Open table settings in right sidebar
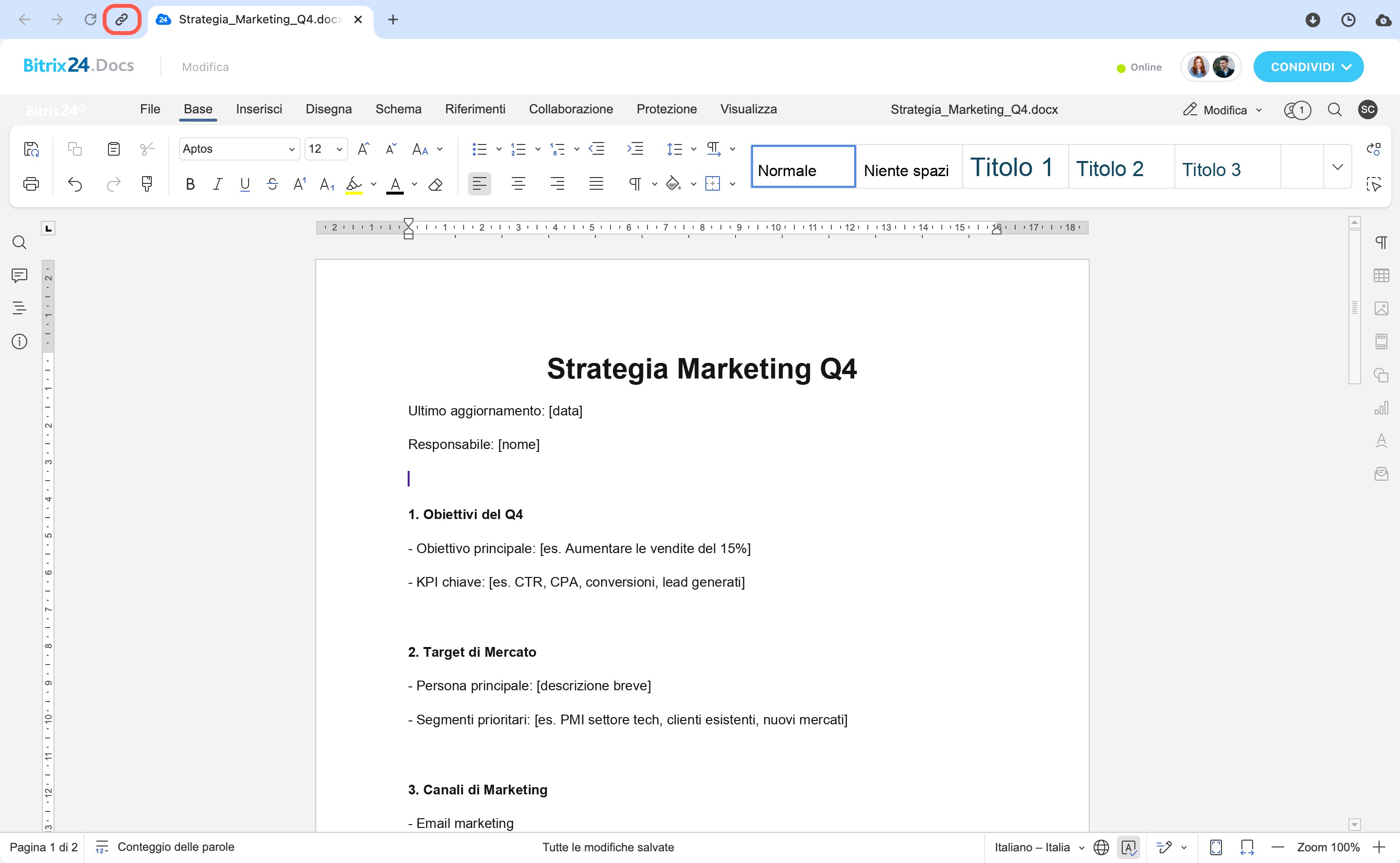 pos(1381,276)
